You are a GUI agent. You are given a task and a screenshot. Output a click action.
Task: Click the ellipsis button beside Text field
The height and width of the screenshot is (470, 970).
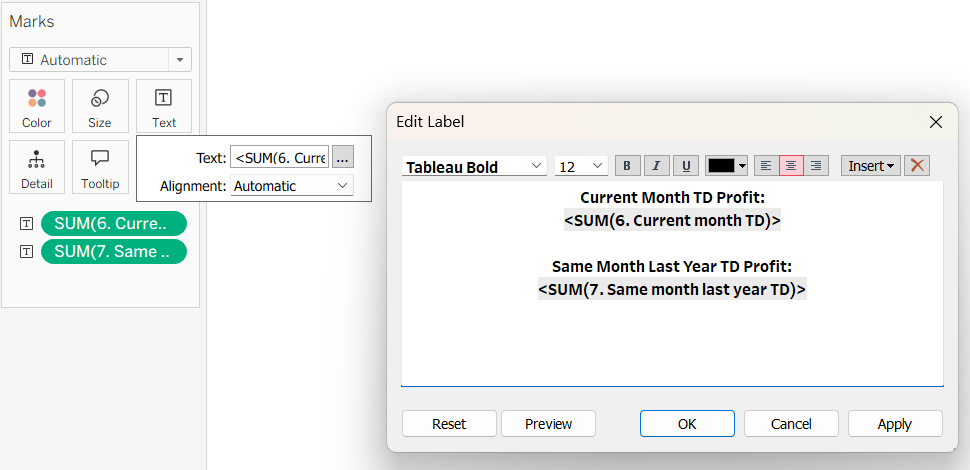tap(343, 157)
